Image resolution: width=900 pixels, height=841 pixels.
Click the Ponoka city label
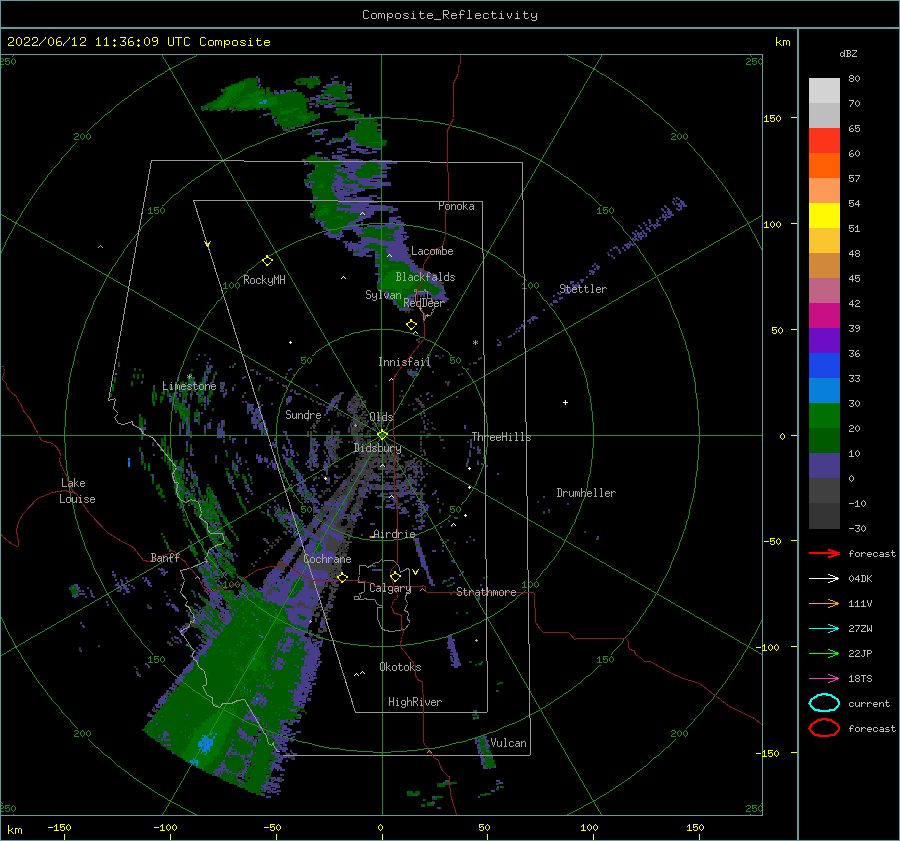point(456,206)
